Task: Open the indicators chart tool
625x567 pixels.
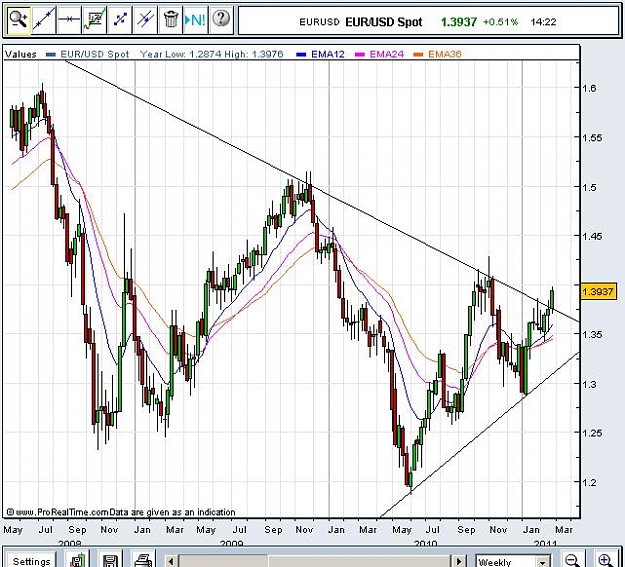Action: (x=94, y=20)
